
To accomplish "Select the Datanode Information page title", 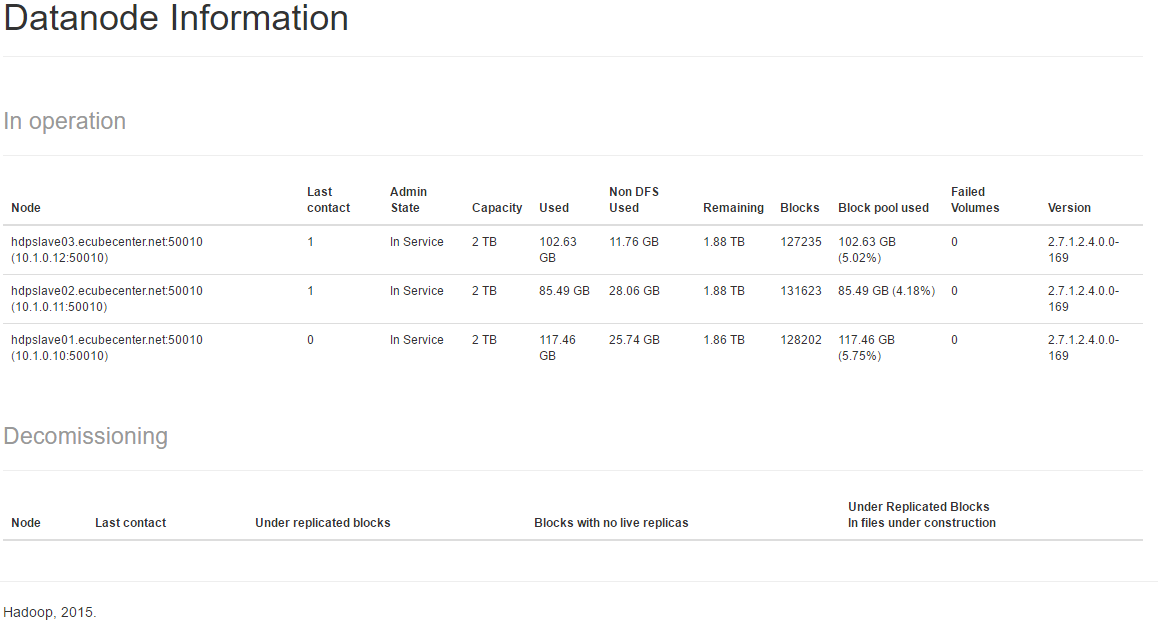I will [177, 18].
